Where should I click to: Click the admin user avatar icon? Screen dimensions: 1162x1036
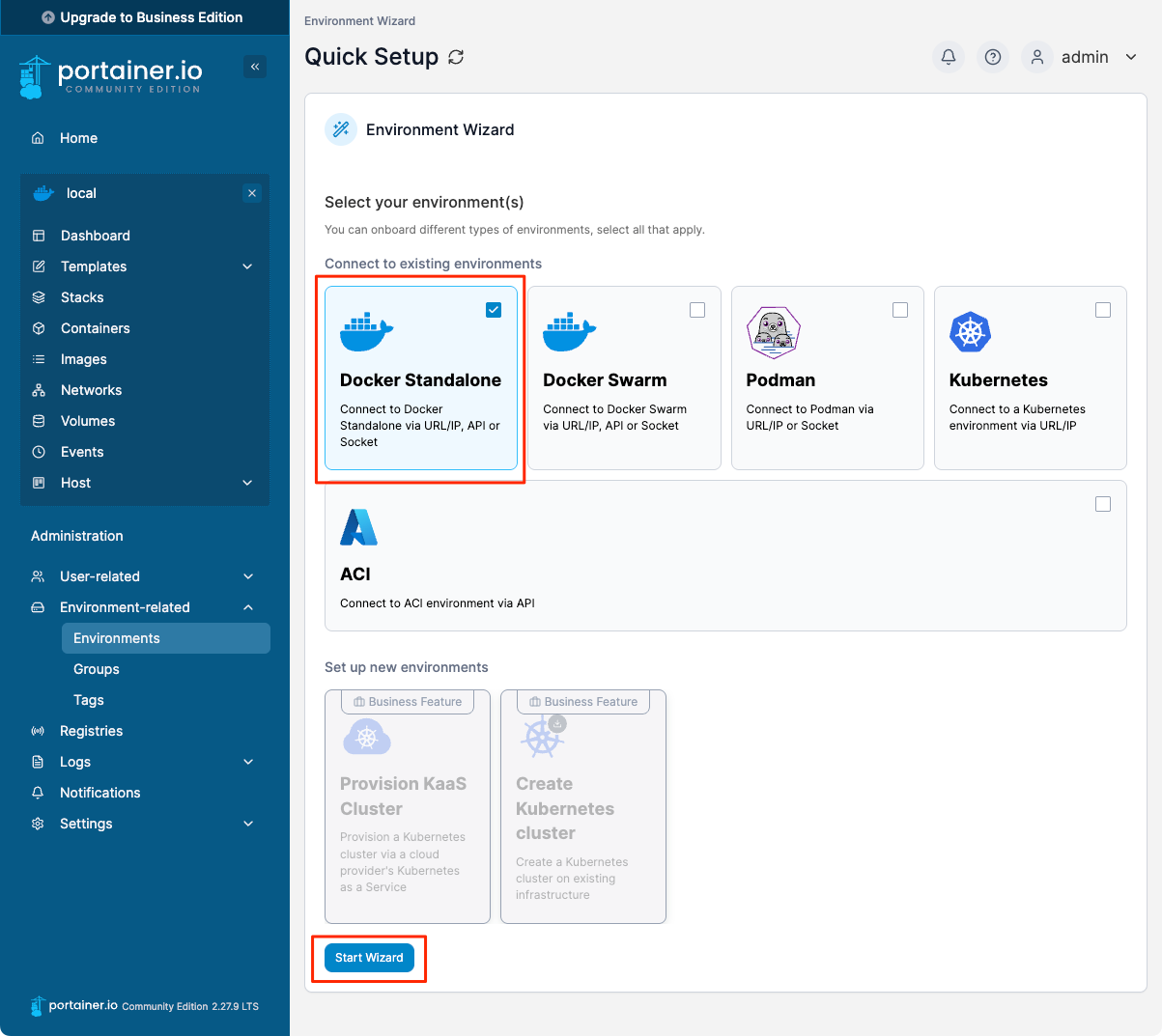[1036, 57]
